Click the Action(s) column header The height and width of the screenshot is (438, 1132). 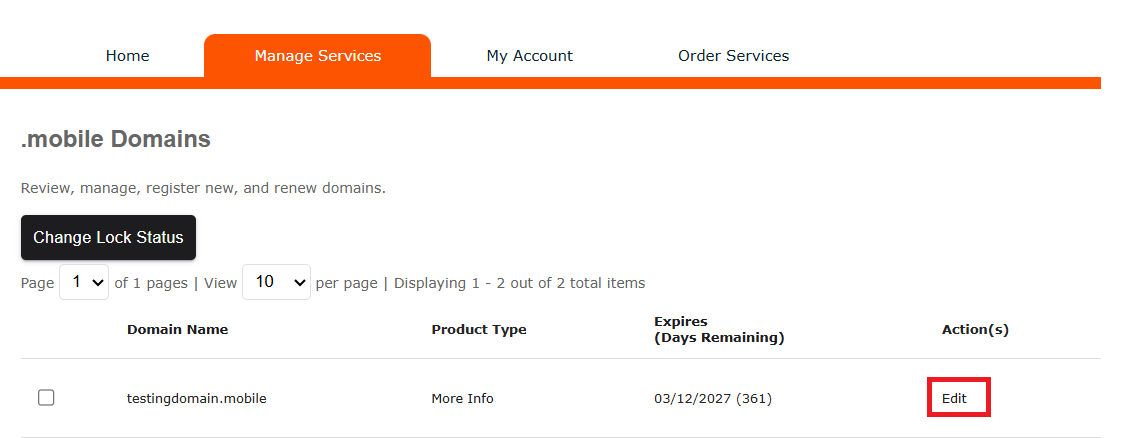click(975, 329)
